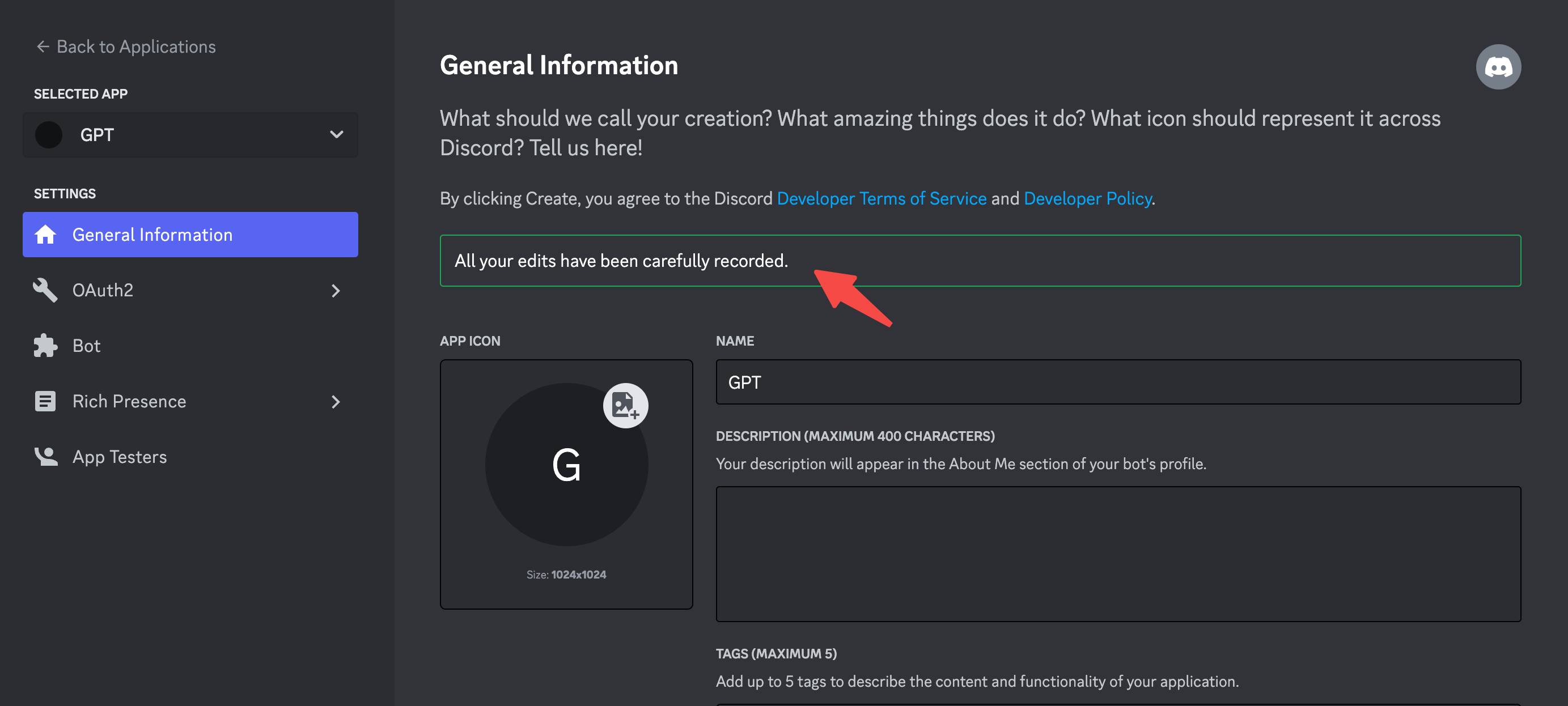Click the Discord logo avatar button
This screenshot has width=1568, height=706.
[x=1498, y=67]
